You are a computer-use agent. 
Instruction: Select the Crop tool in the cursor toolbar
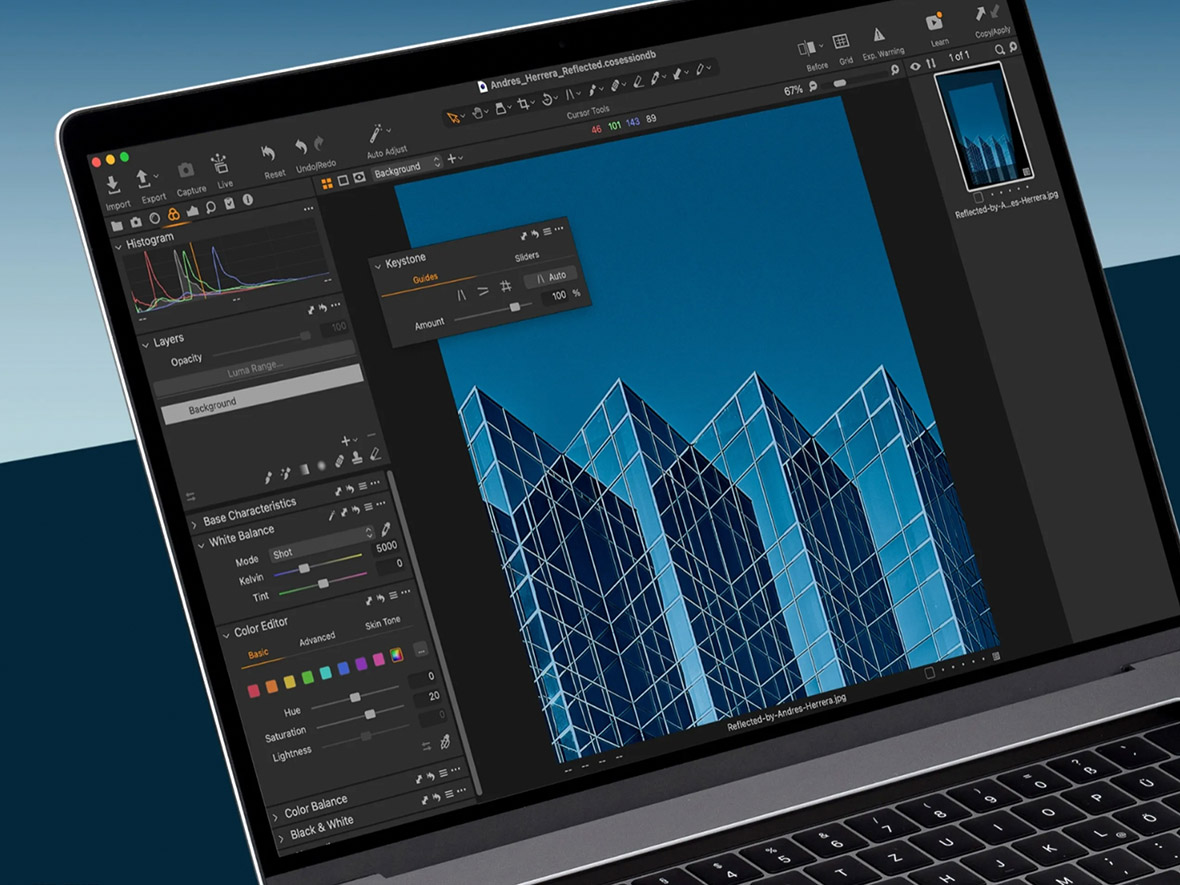522,103
